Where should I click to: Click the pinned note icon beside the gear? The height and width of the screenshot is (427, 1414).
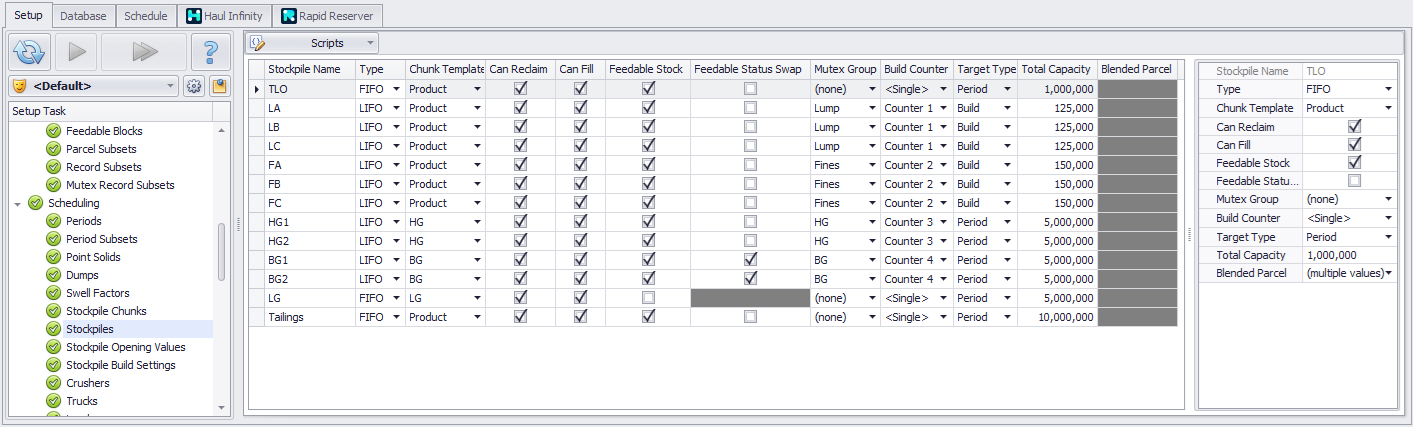[219, 86]
